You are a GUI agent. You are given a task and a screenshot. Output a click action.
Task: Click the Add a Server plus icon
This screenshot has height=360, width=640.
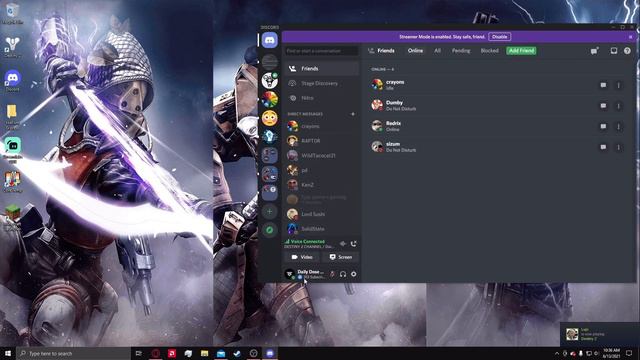click(269, 211)
